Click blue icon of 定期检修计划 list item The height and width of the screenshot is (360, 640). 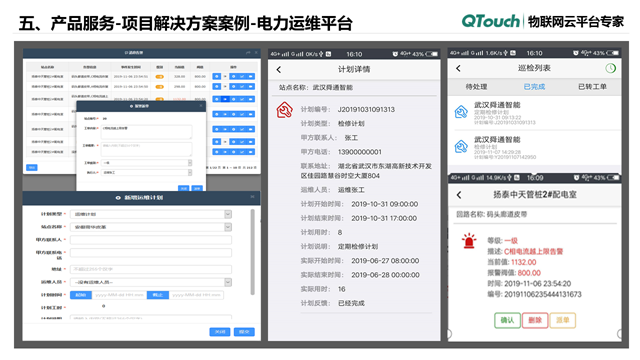(461, 111)
